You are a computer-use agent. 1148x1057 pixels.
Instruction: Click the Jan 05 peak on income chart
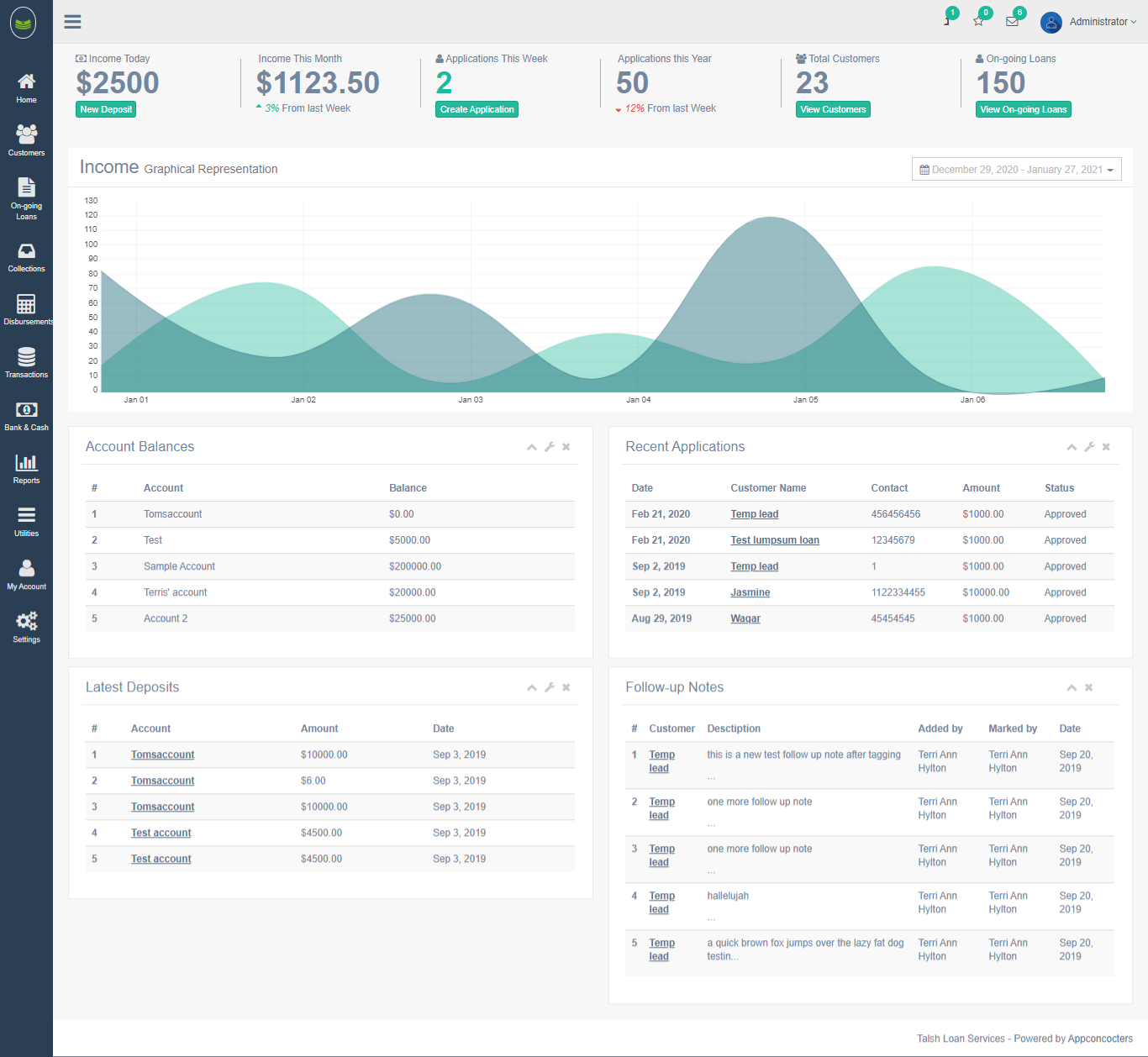point(771,218)
